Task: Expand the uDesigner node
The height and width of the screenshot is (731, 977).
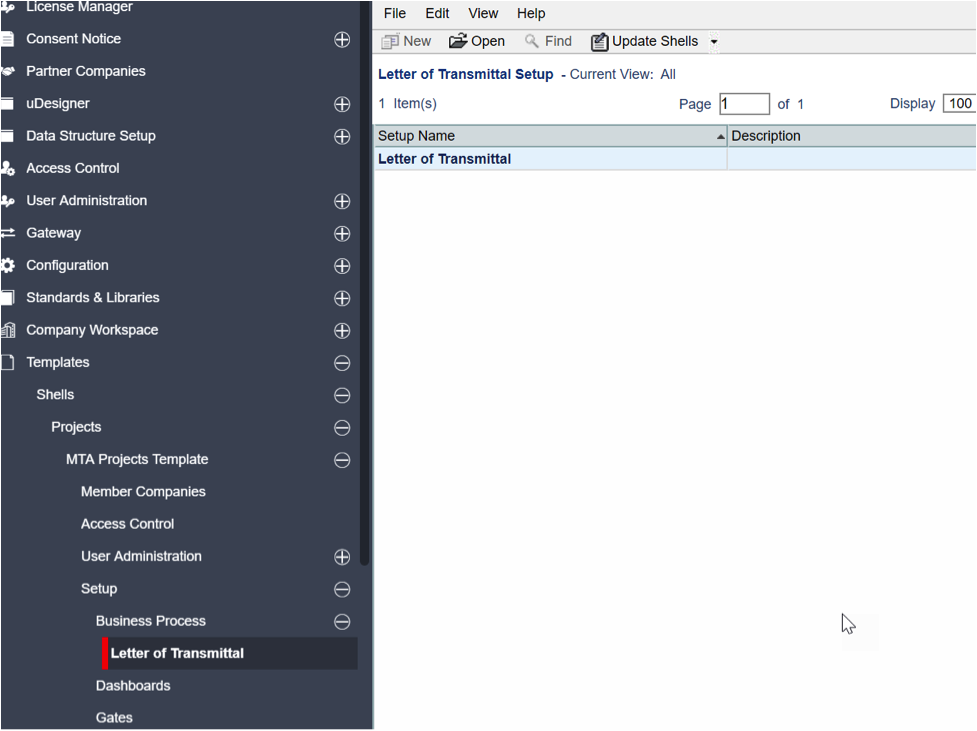Action: click(342, 104)
